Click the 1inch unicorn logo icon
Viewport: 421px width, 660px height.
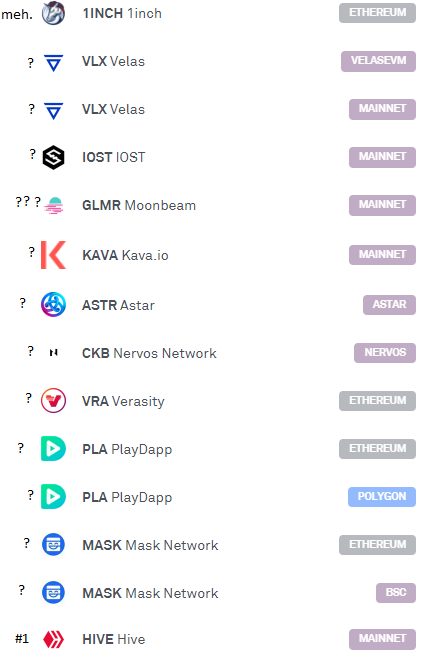pos(53,13)
